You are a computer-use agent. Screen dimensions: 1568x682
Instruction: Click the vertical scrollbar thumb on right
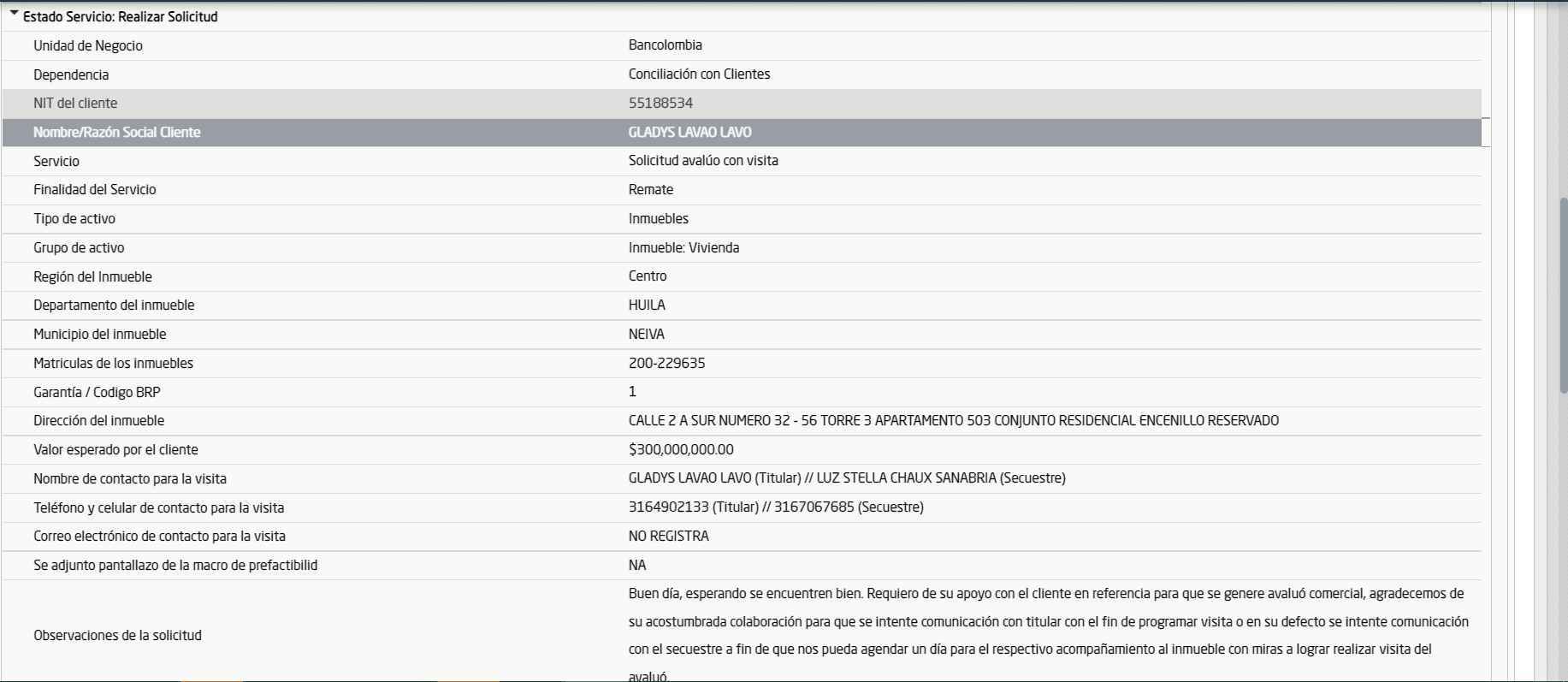point(1563,295)
